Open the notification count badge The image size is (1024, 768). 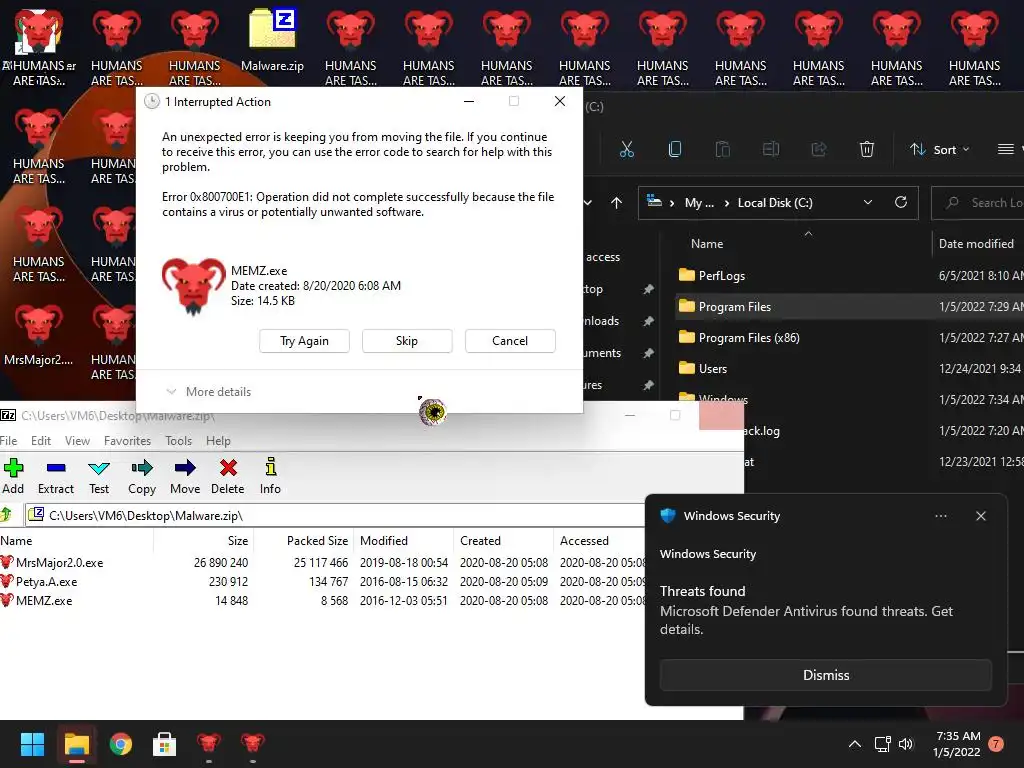996,744
